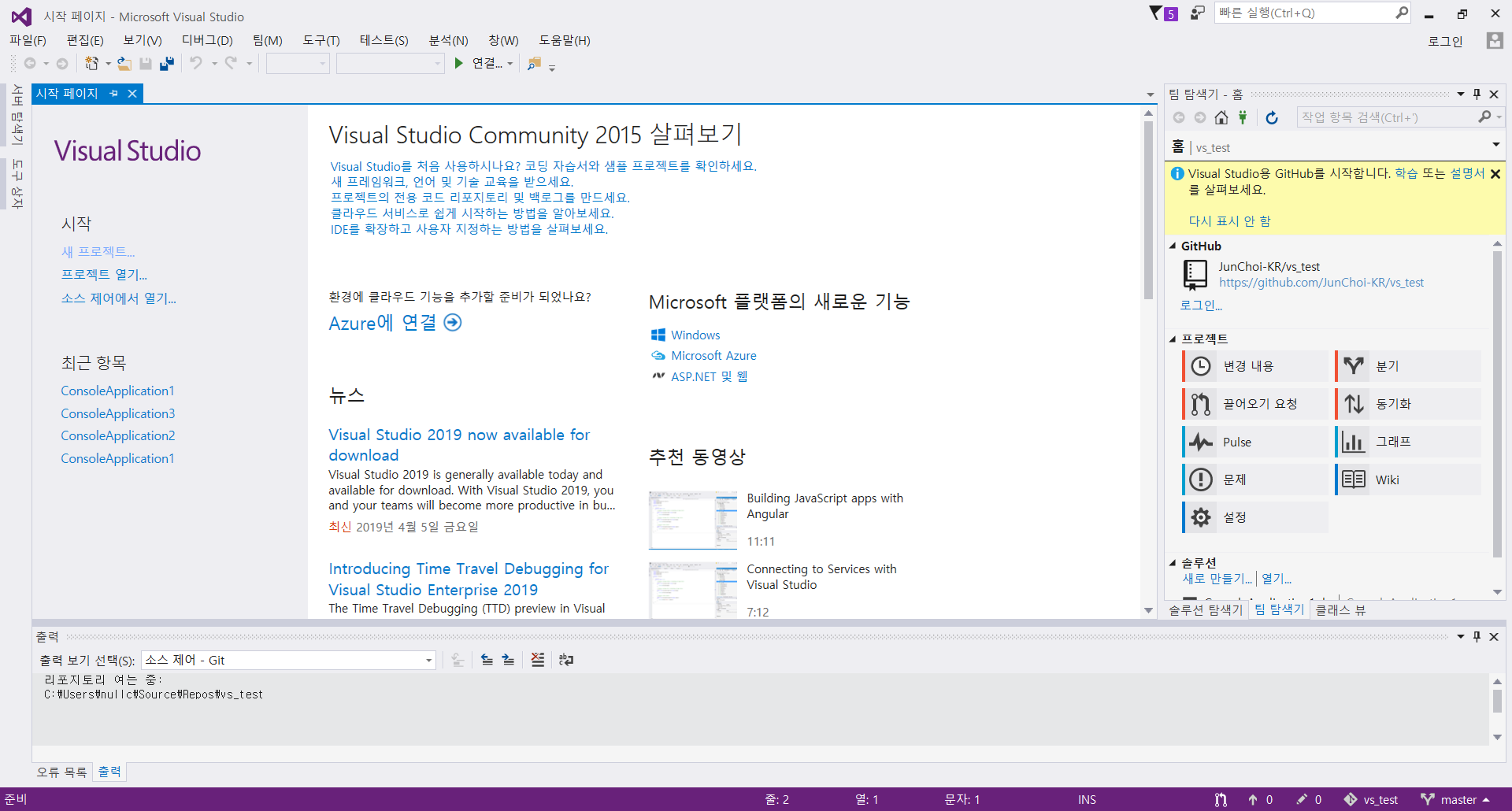
Task: Open the github.com/JunChoi-KR/vs_test URL
Action: [1321, 283]
